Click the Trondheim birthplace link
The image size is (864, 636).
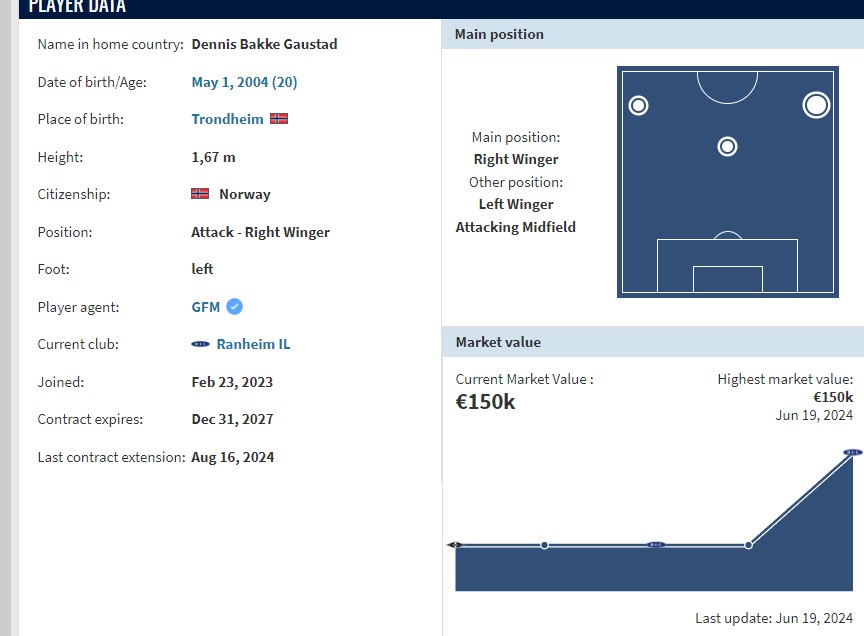pos(227,119)
